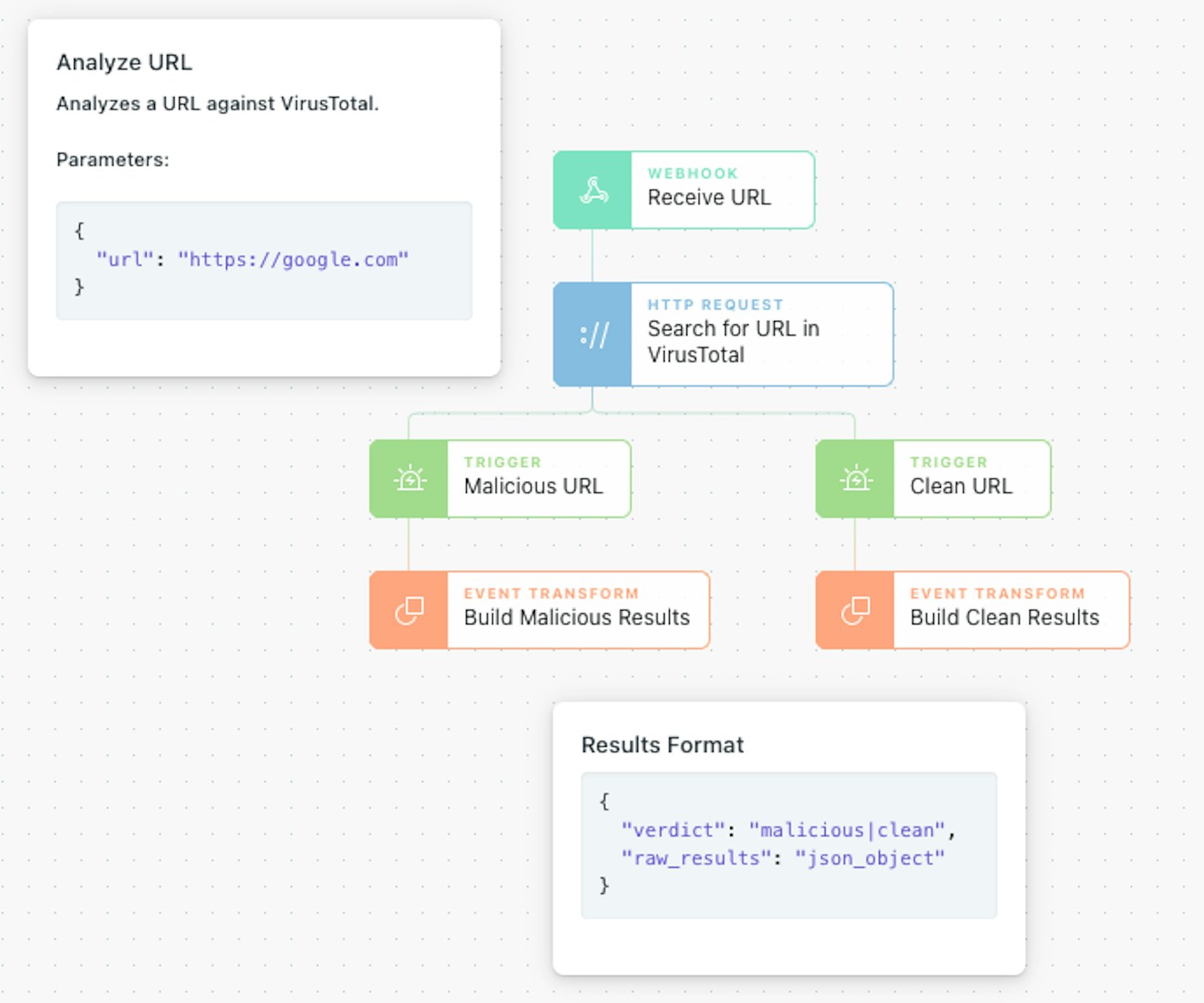Click the webhook icon on Receive URL
Screen dimensions: 1204x1003
point(593,190)
